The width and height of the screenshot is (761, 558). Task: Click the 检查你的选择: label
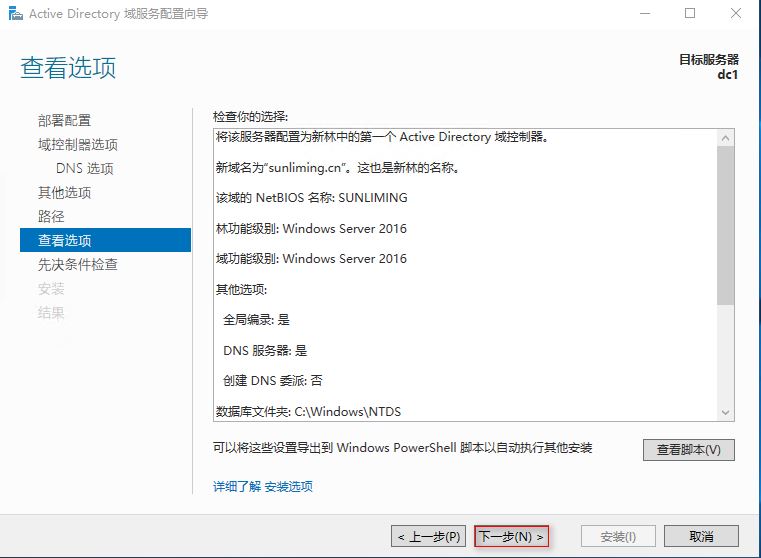pos(250,116)
